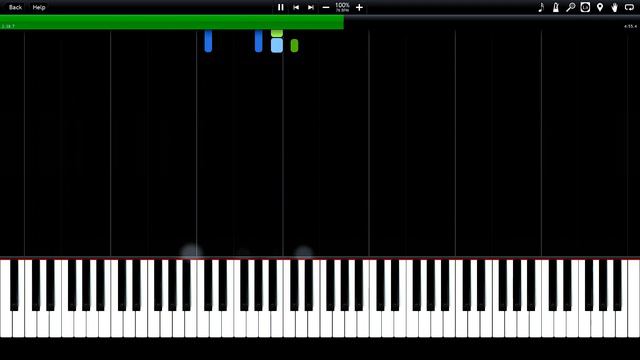Open the musical note settings icon
Viewport: 640px width, 360px height.
tap(541, 7)
